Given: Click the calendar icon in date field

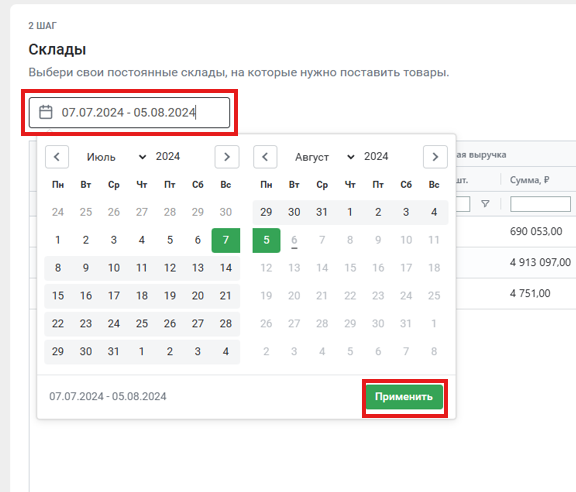Looking at the screenshot, I should [46, 112].
